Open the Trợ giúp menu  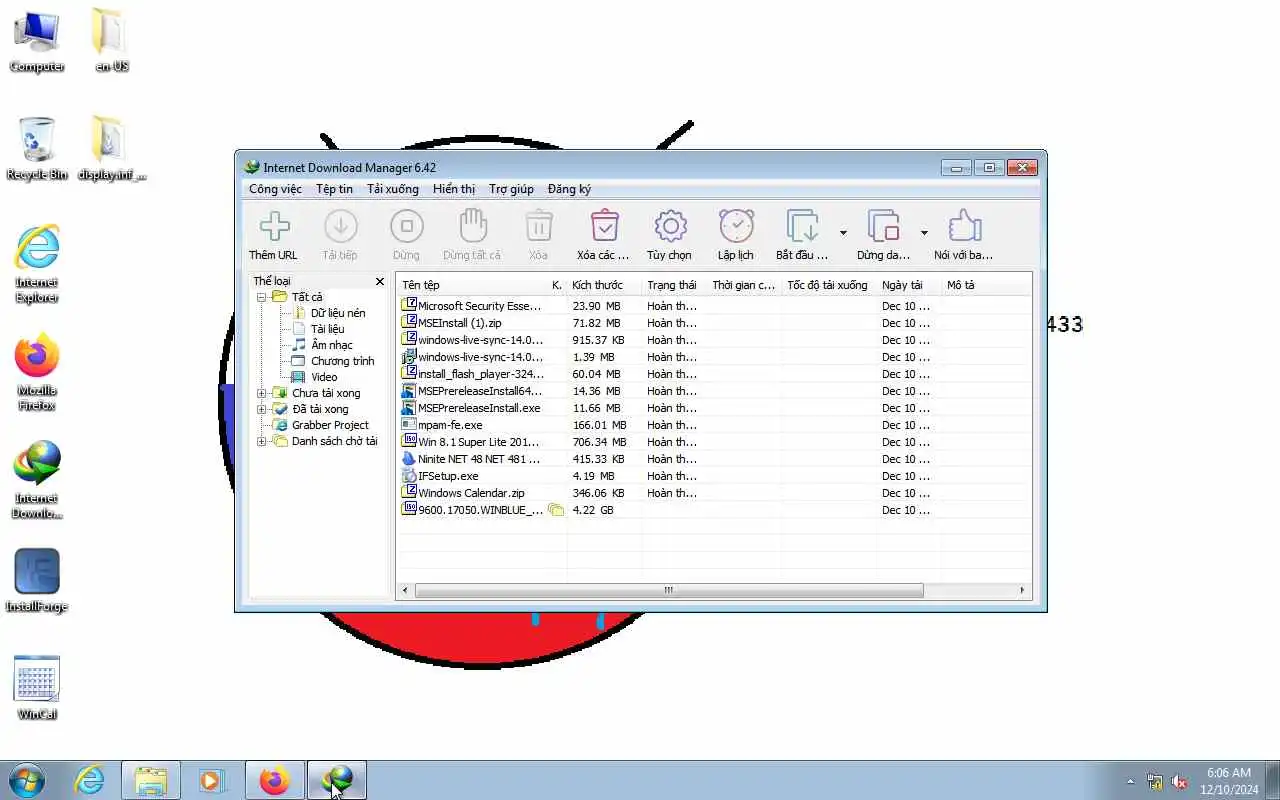[511, 189]
